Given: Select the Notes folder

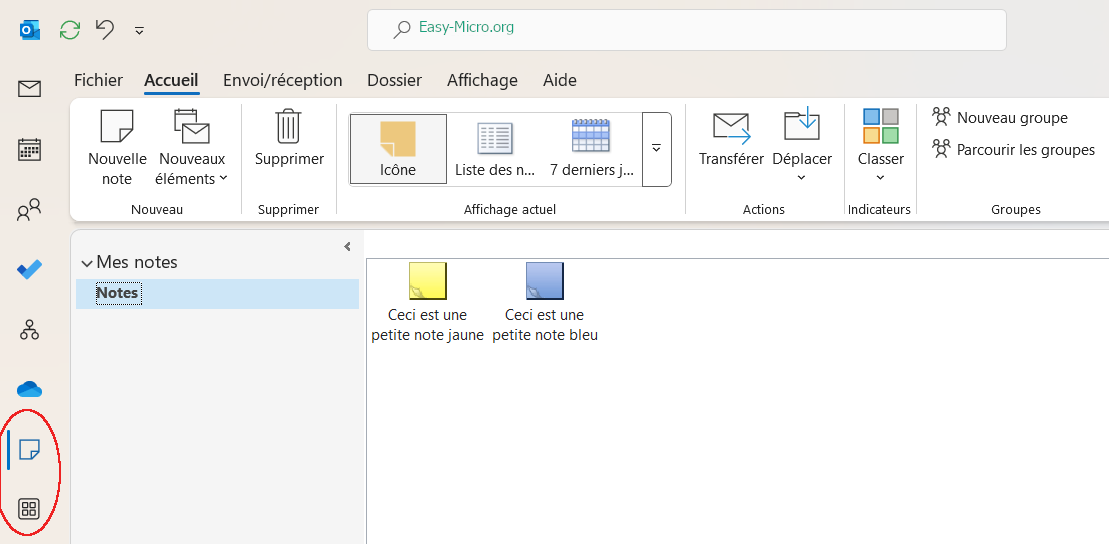Looking at the screenshot, I should [217, 293].
